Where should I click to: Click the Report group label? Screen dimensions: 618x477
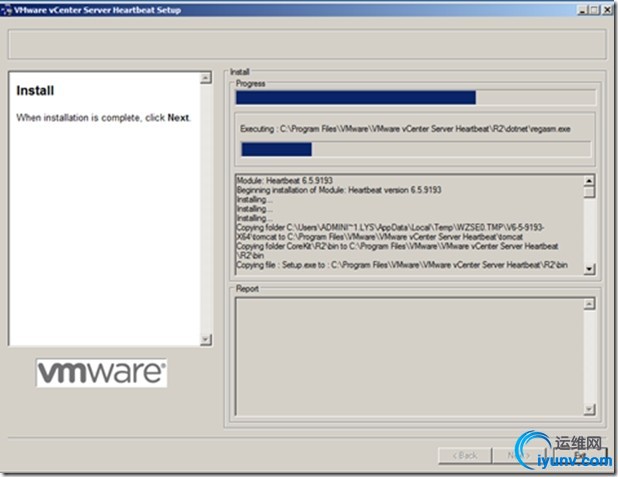[x=248, y=289]
